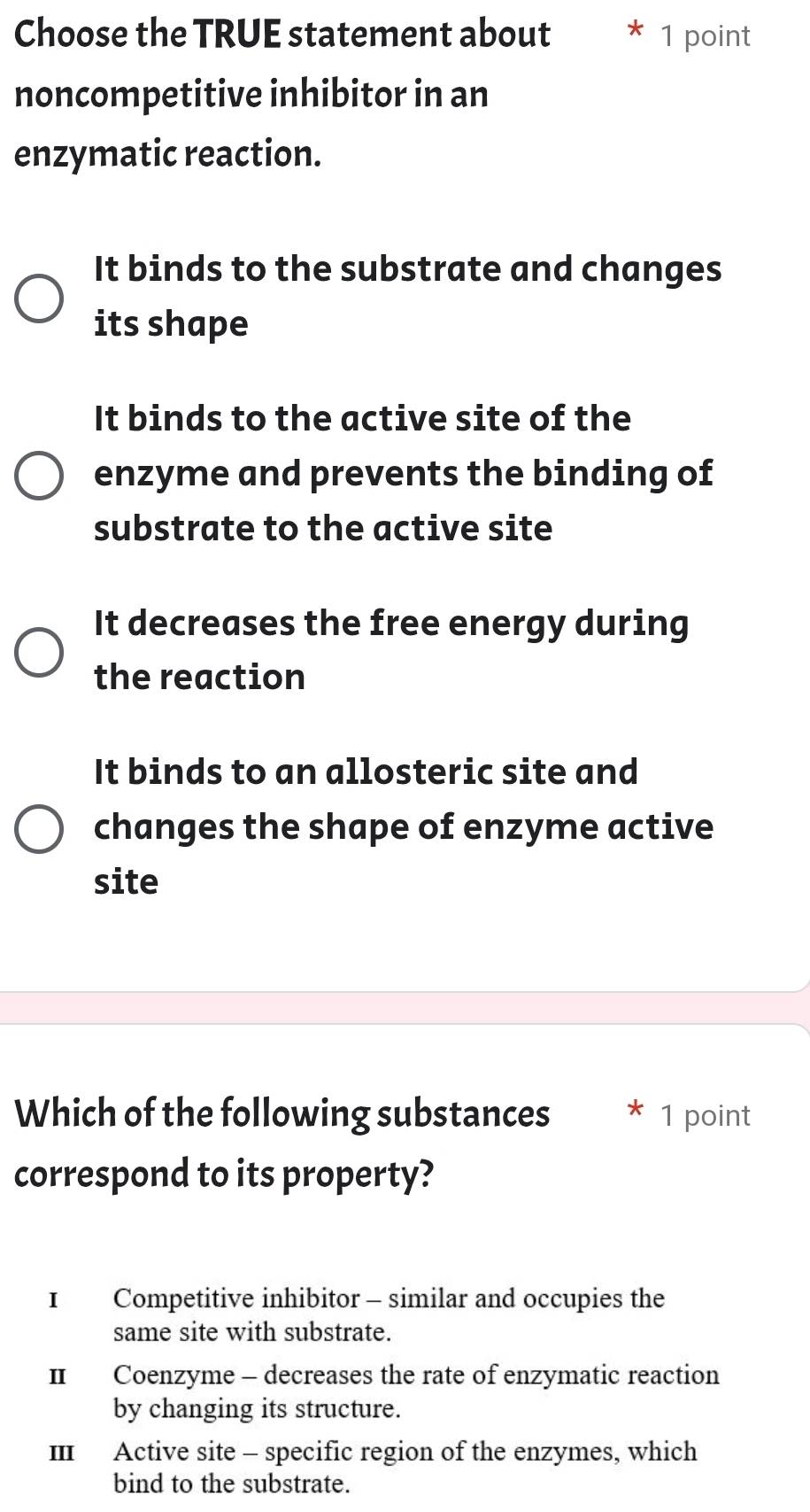Click the Roman numeral 'I' table row label
Viewport: 810px width, 1512px height.
55,1299
